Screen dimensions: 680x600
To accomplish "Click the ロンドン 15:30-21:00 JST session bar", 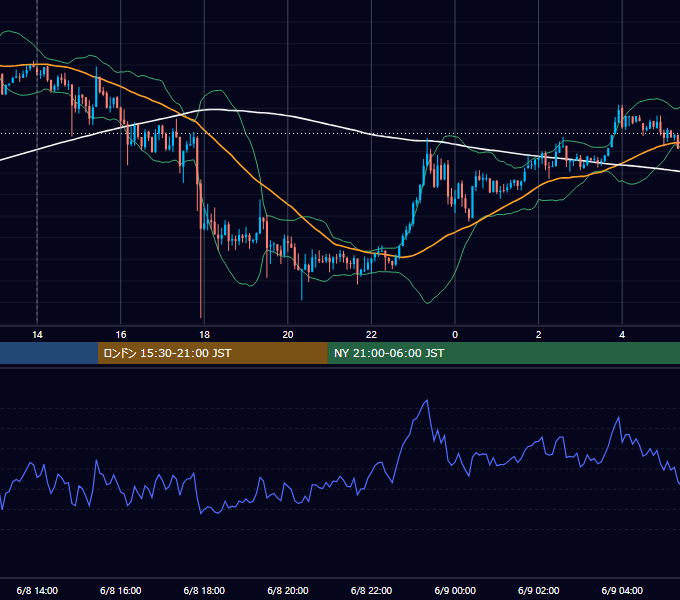I will click(x=212, y=353).
